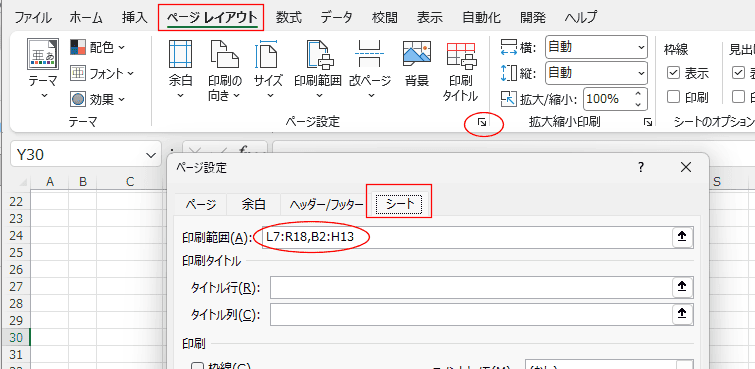This screenshot has width=755, height=369.
Task: Switch to the ヘルプ tab
Action: (580, 18)
